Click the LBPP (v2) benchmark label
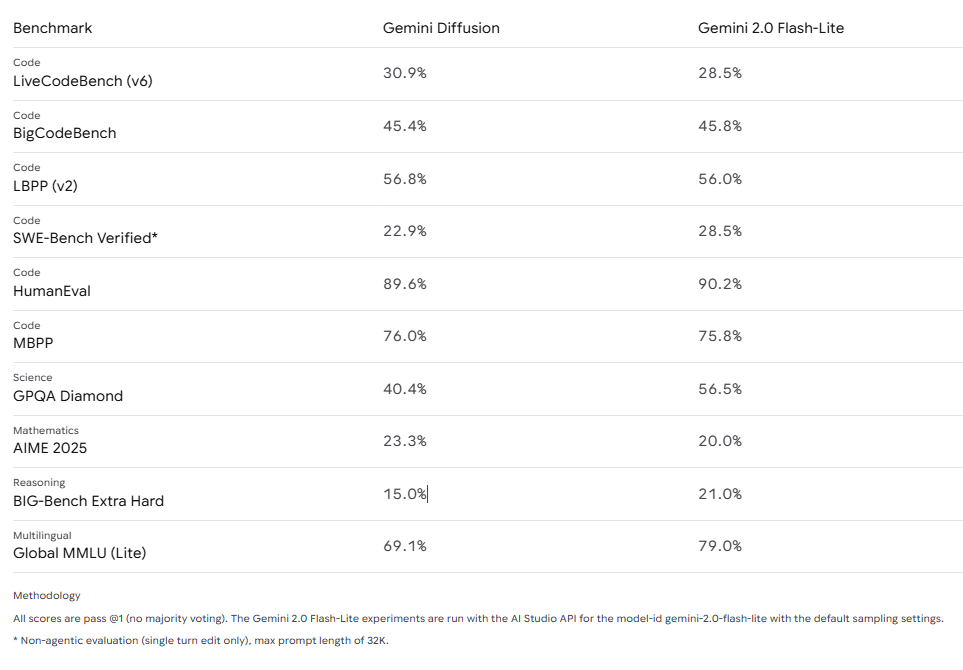This screenshot has height=670, width=963. [45, 186]
